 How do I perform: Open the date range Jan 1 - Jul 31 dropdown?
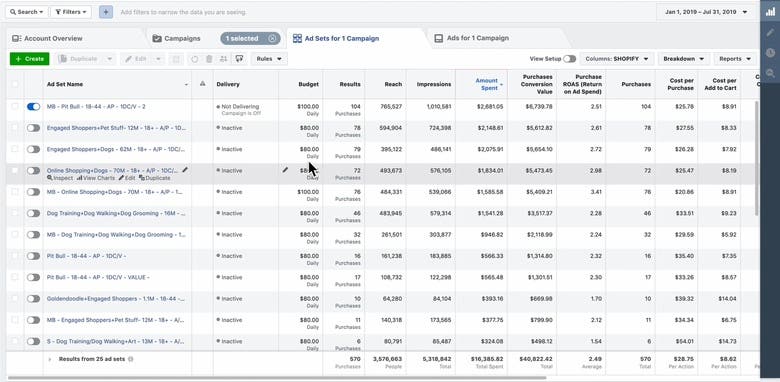tap(706, 12)
